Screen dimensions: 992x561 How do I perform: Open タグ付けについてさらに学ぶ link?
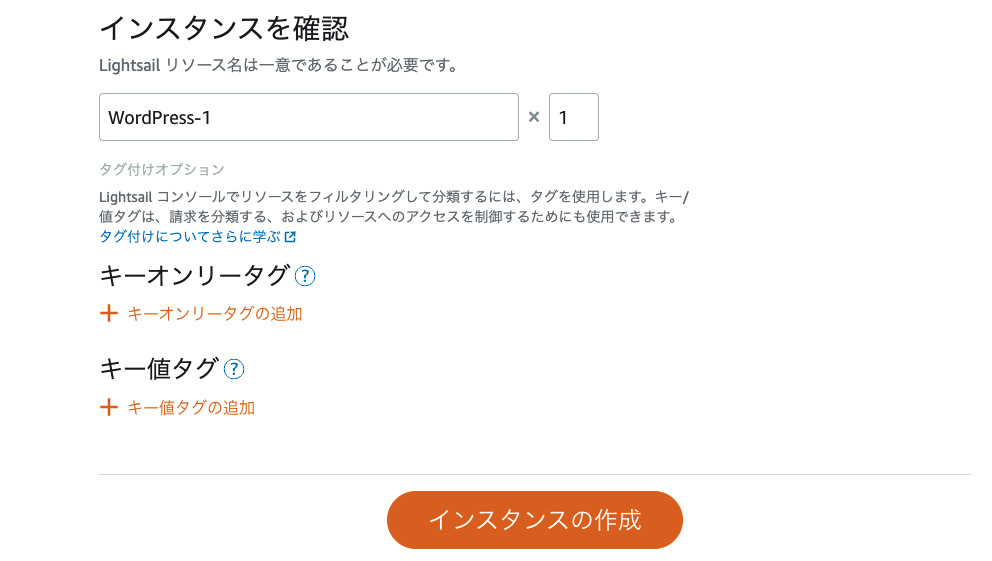tap(190, 237)
